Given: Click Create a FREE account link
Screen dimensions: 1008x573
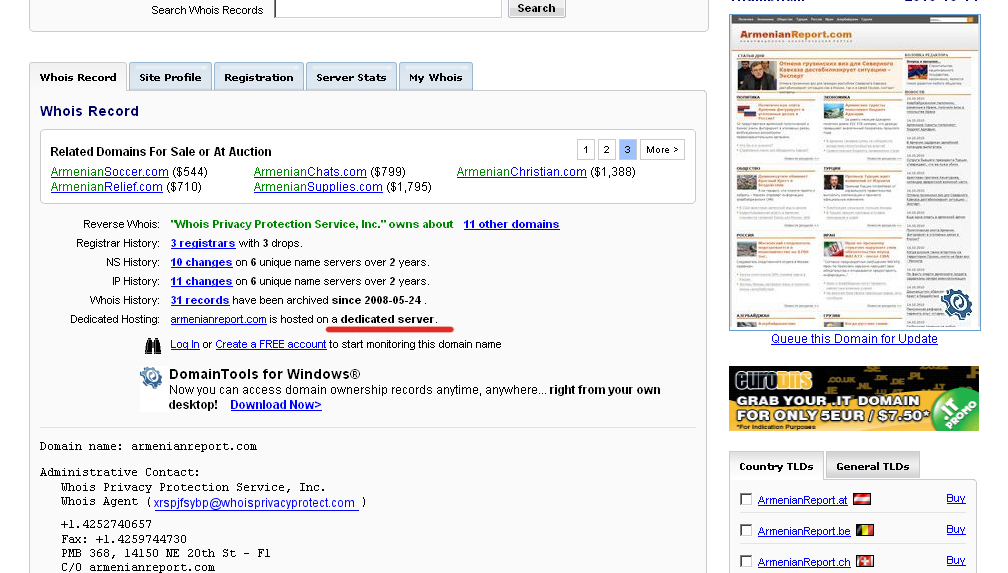Looking at the screenshot, I should coord(271,344).
